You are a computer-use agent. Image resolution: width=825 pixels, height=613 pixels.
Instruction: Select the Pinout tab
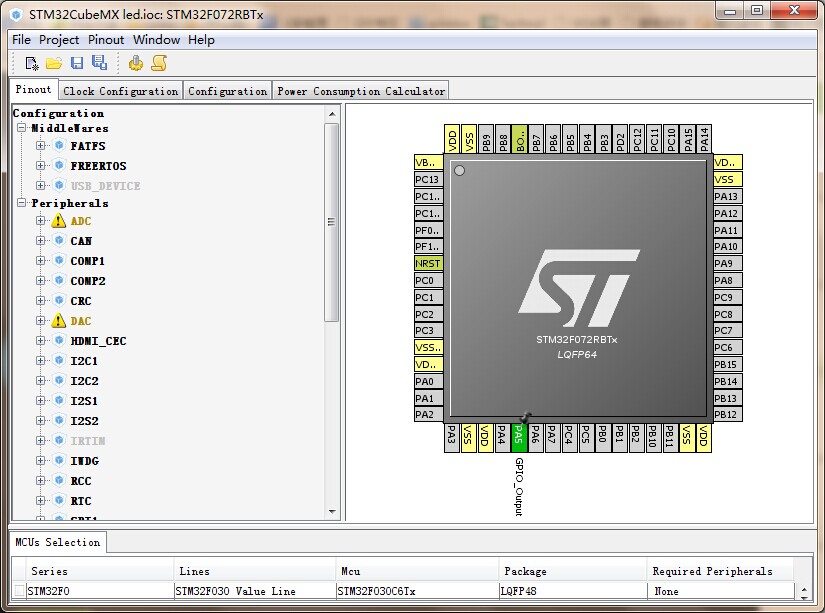[33, 89]
